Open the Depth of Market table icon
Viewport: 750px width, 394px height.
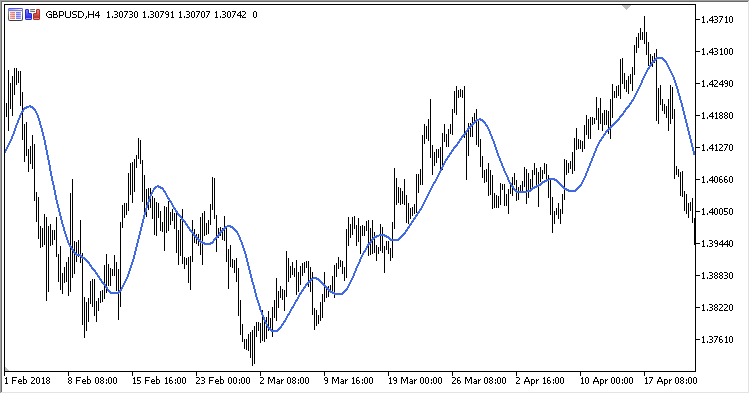click(15, 15)
